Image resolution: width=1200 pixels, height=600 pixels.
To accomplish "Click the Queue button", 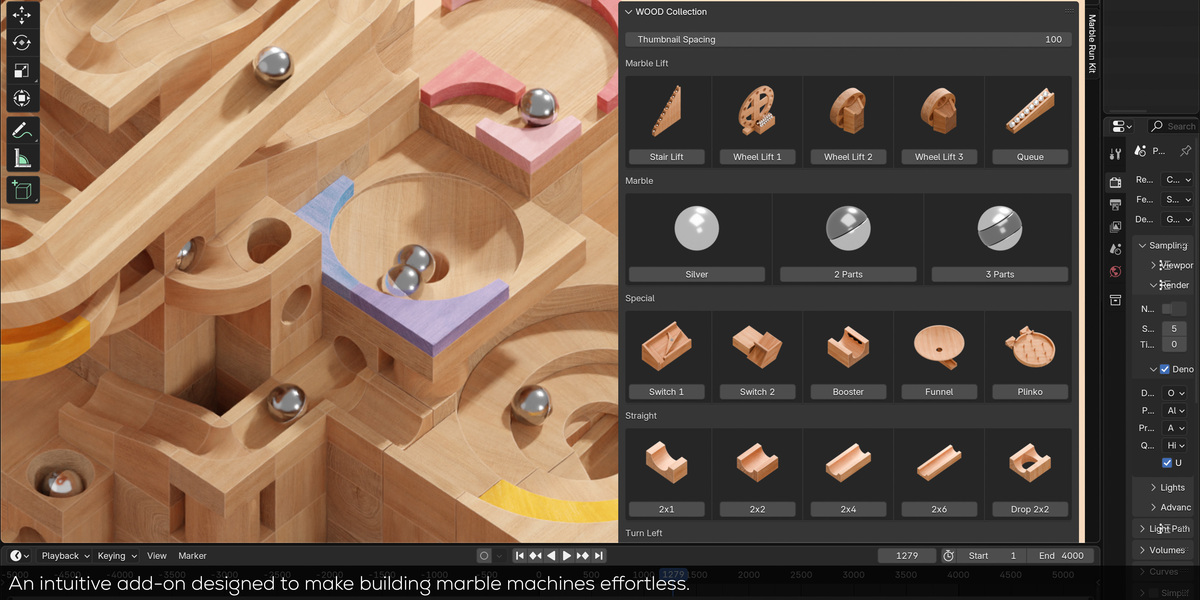I will click(1030, 157).
